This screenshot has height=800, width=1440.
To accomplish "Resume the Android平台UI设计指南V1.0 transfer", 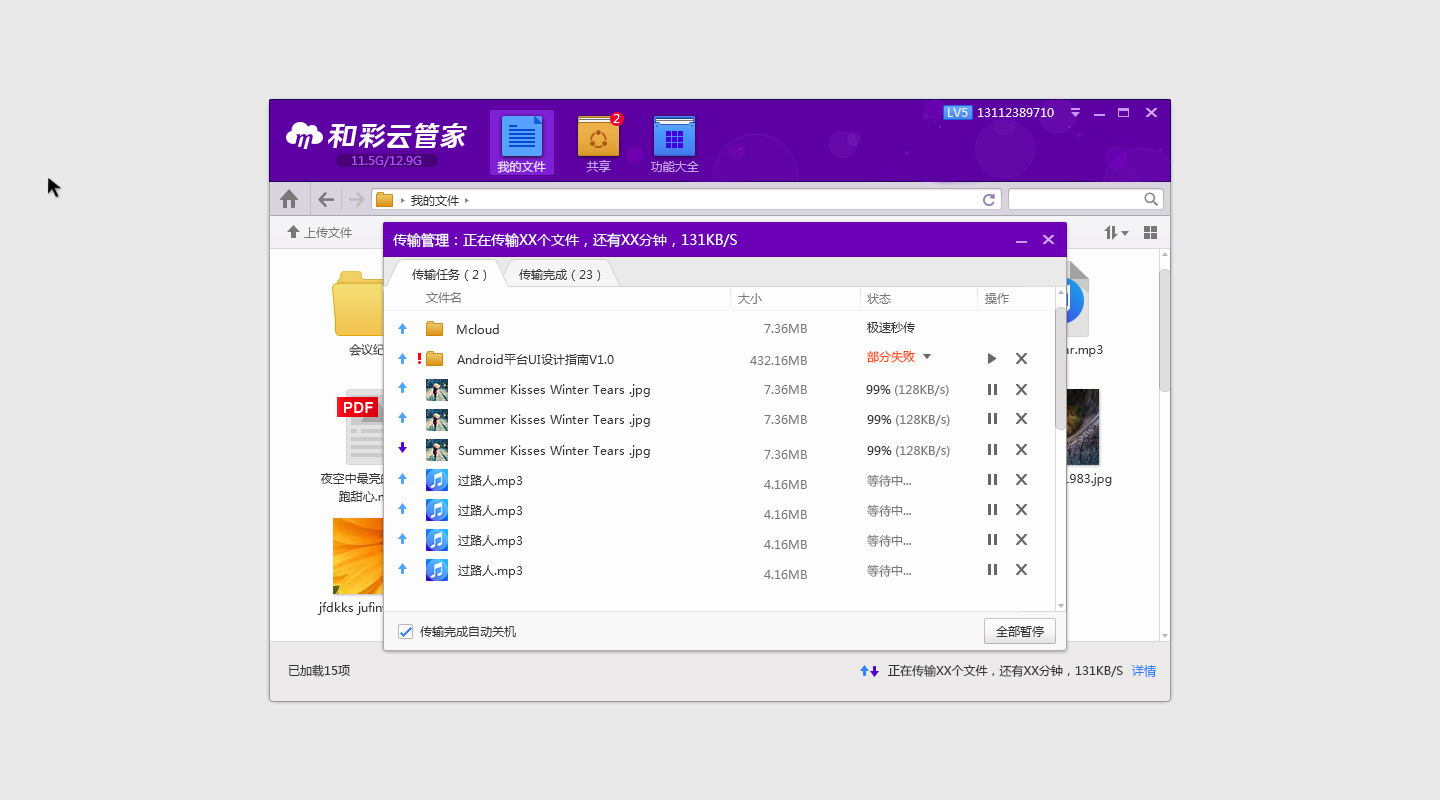I will (x=992, y=358).
